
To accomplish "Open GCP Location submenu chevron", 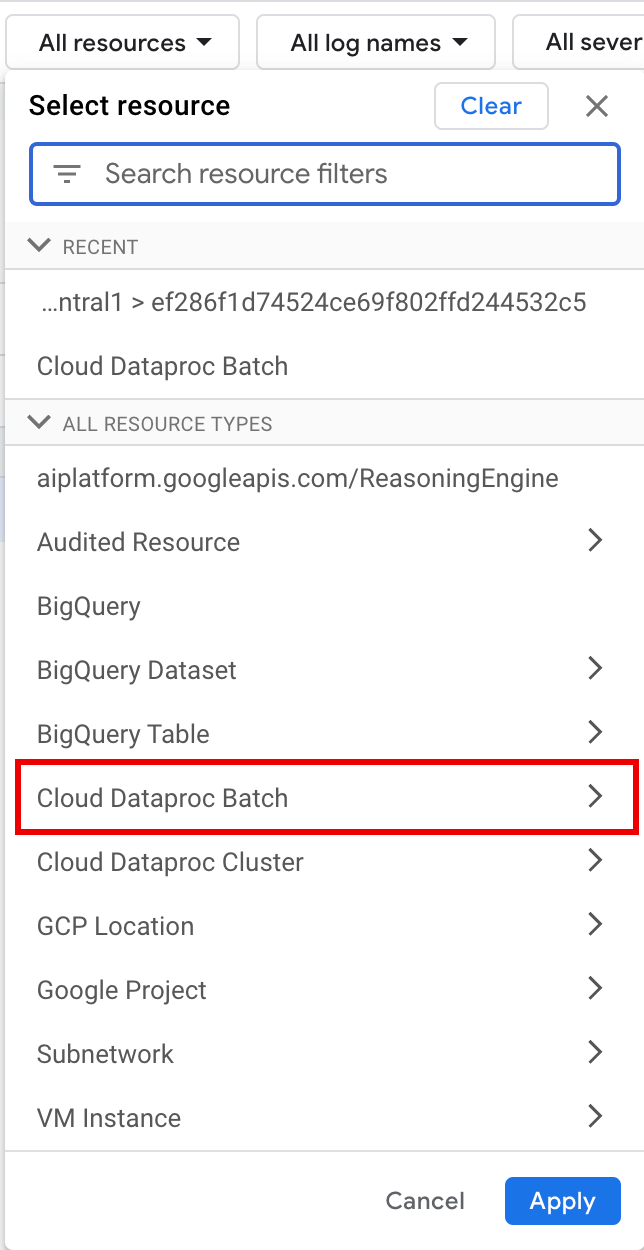I will tap(595, 925).
